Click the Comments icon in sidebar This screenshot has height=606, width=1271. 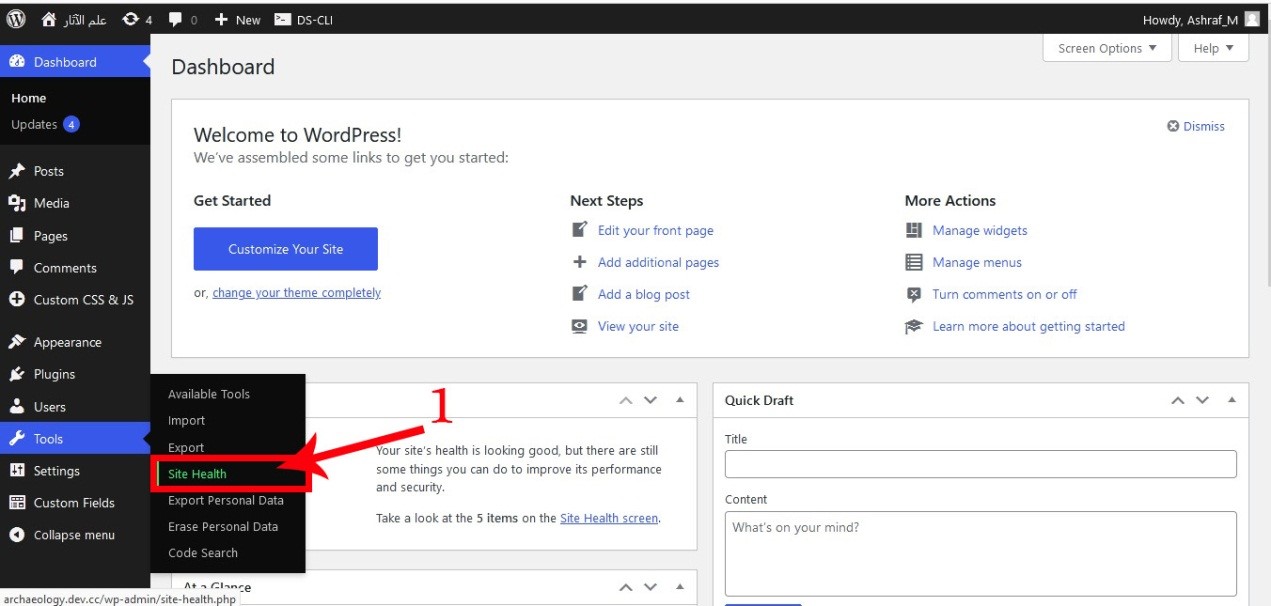[17, 268]
